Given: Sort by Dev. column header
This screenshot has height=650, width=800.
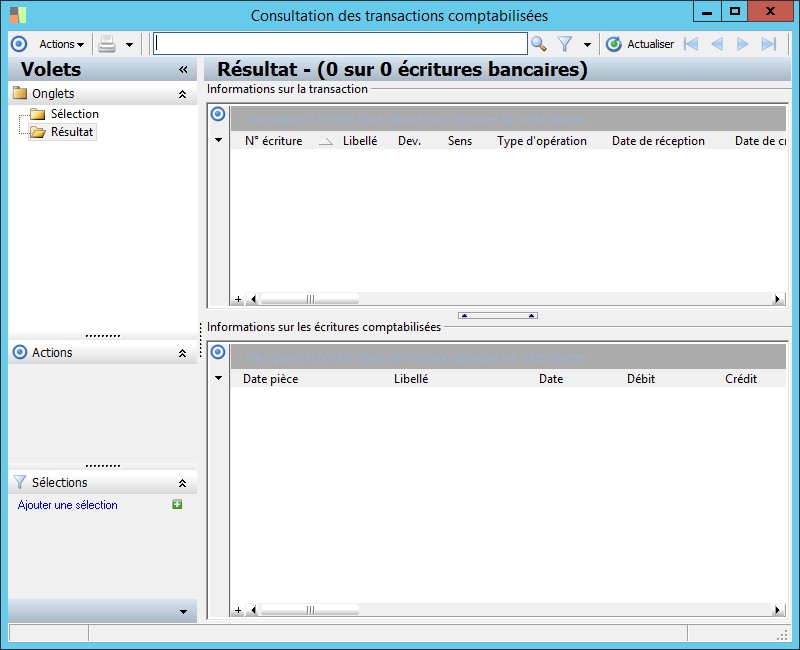Looking at the screenshot, I should click(x=409, y=141).
